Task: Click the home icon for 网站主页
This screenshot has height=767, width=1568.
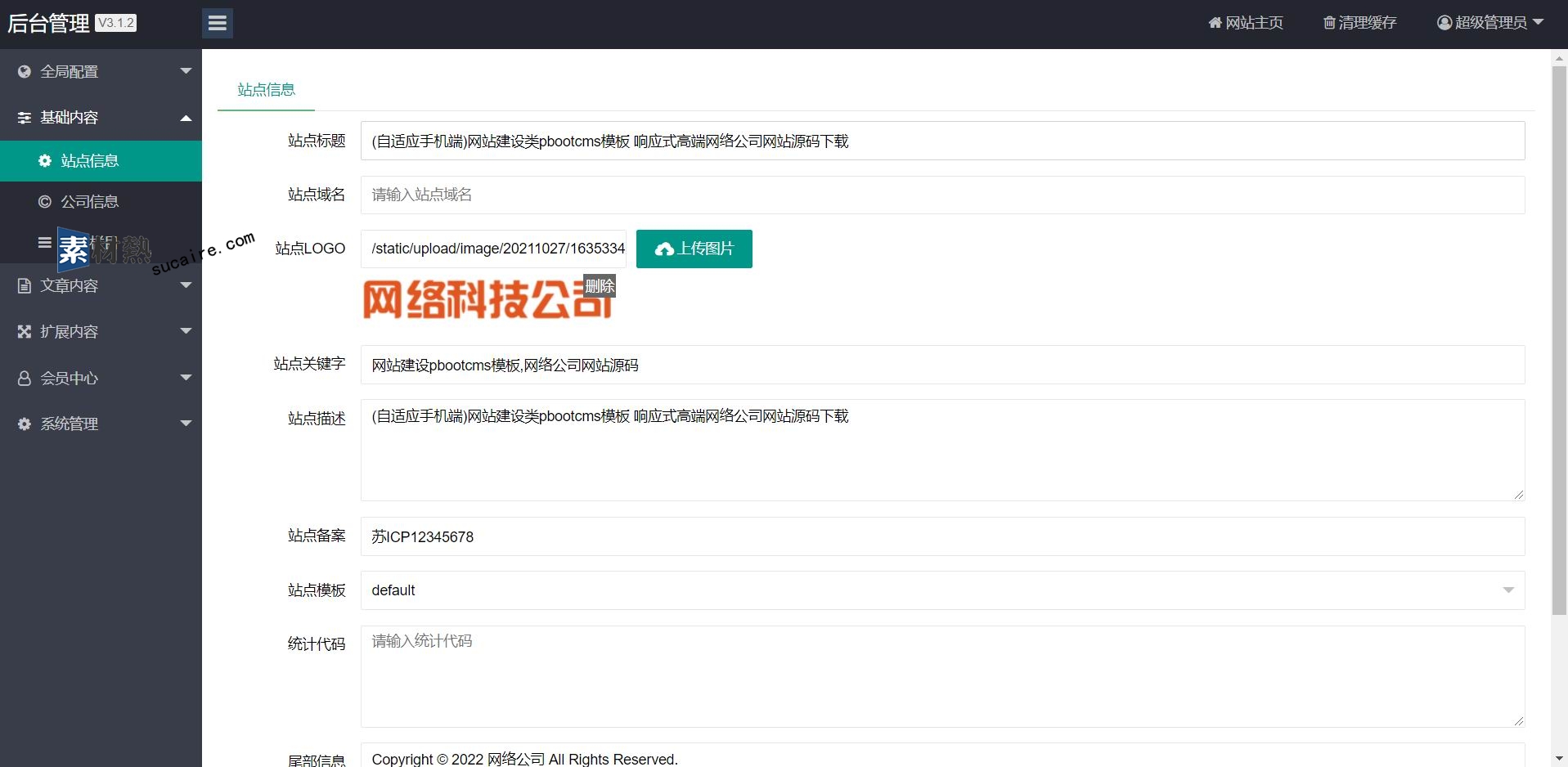Action: (1215, 23)
